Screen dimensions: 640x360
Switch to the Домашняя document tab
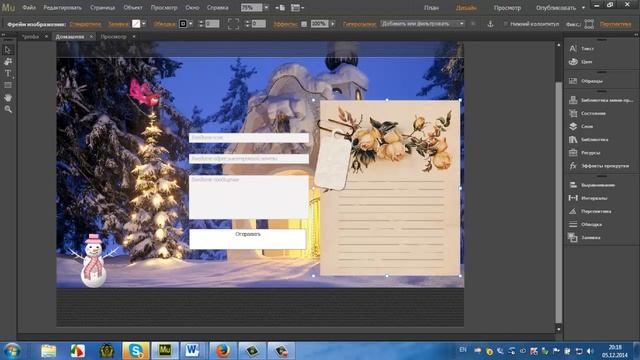pos(70,37)
